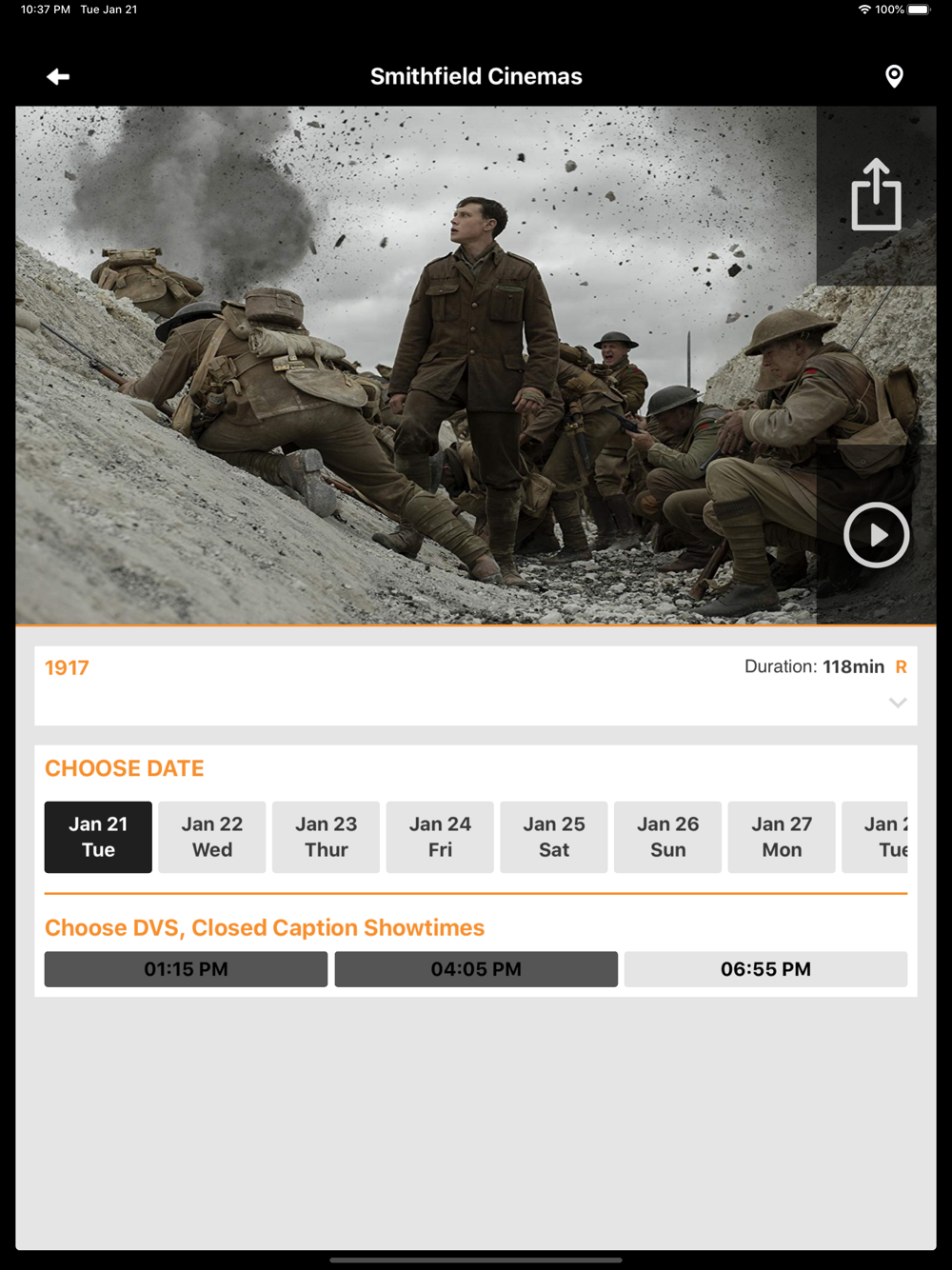Choose the 01:15 PM showtime
Screen dimensions: 952x1270
point(186,969)
